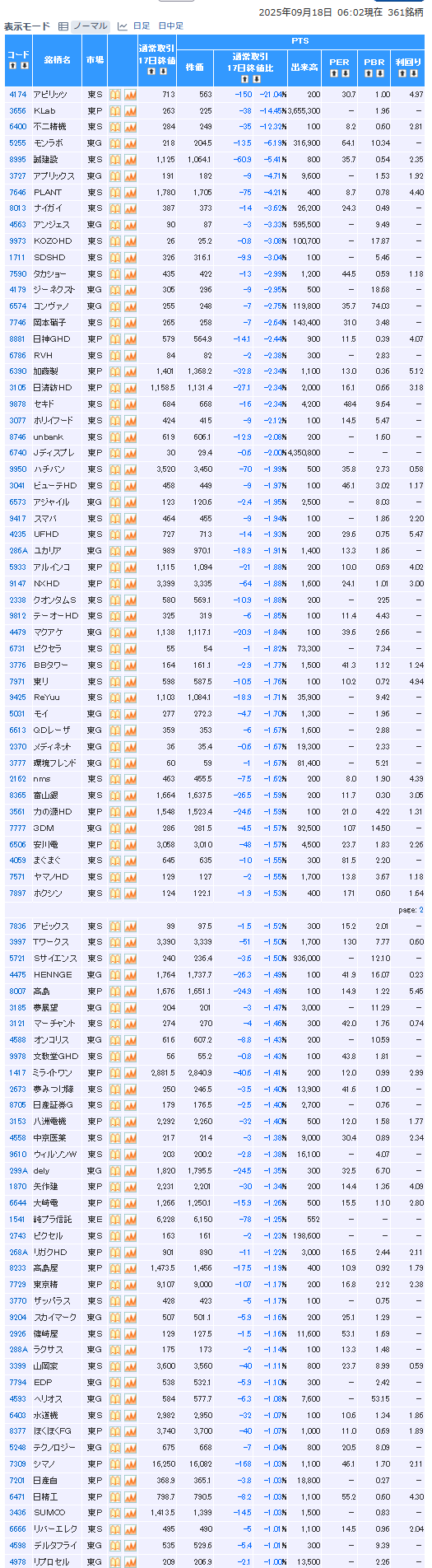The height and width of the screenshot is (1568, 432).
Task: Open the book info icon for ReYuu
Action: click(115, 698)
